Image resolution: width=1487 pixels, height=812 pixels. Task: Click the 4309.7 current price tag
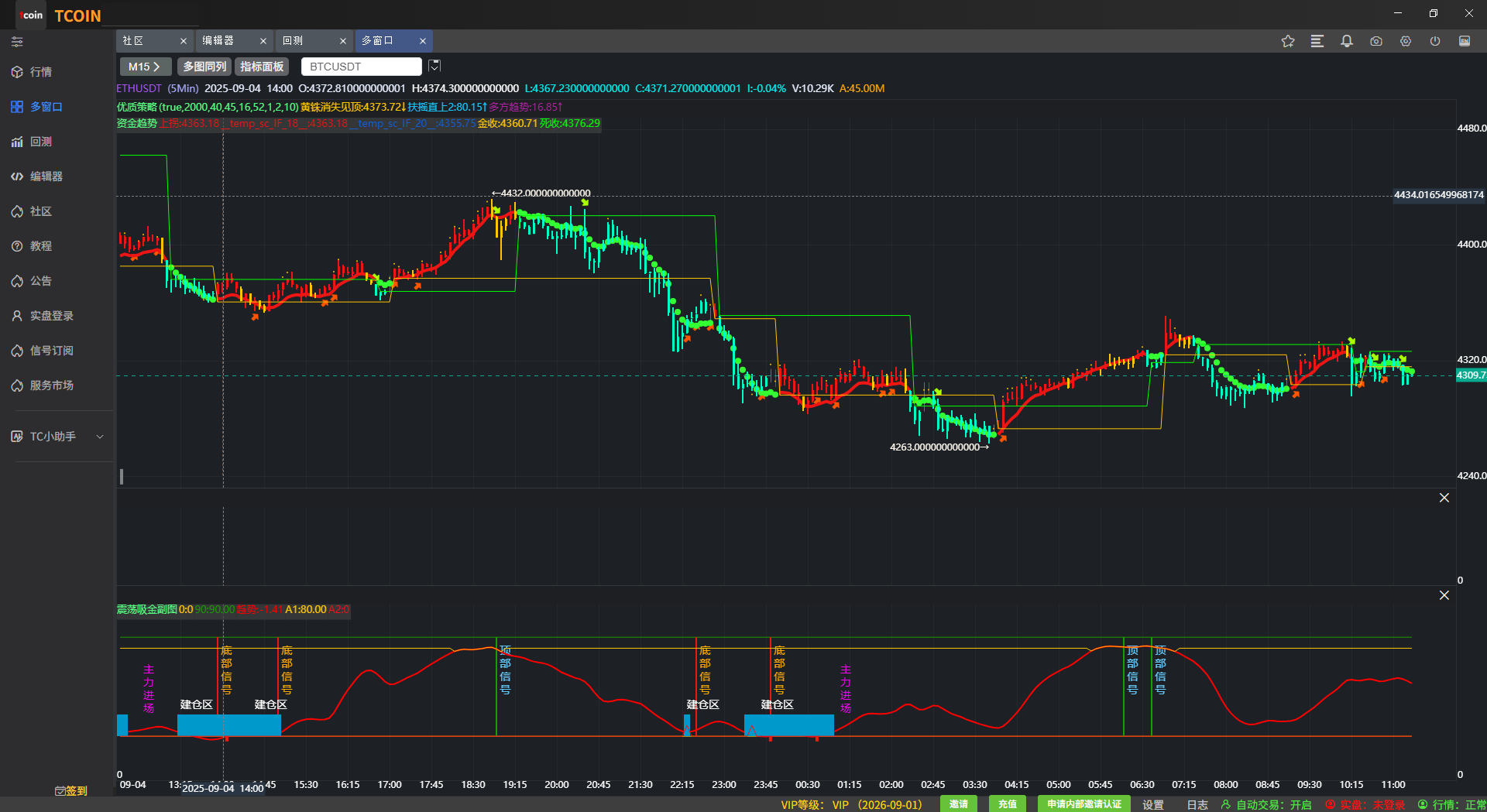coord(1472,375)
